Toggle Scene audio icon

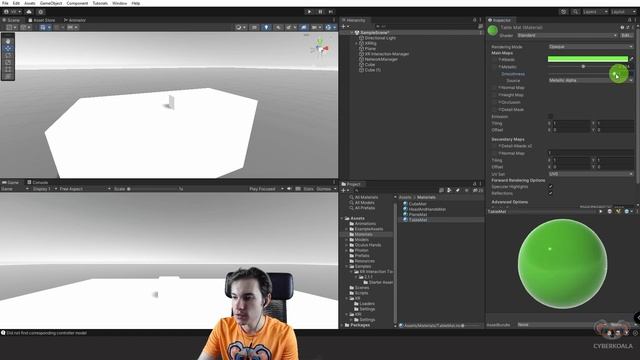[278, 27]
